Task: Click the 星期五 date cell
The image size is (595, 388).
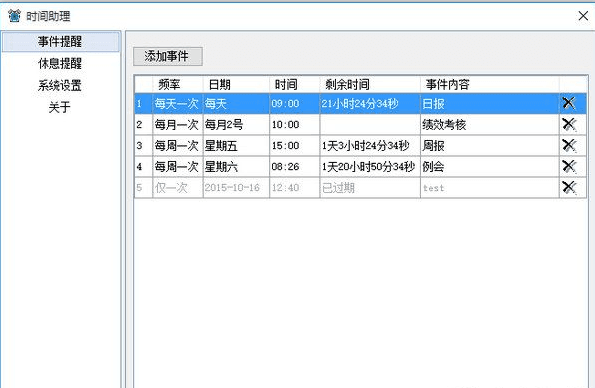Action: click(x=236, y=145)
